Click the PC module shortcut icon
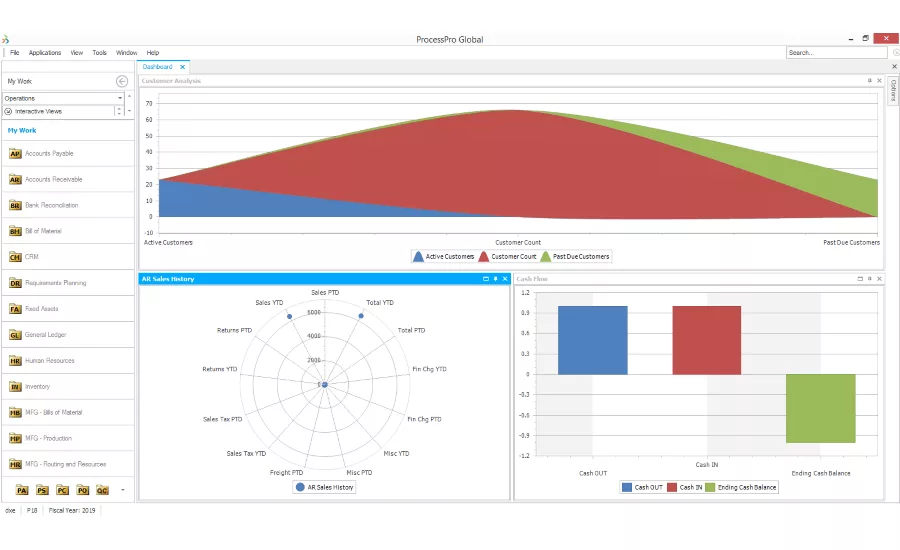The image size is (900, 550). coord(62,490)
